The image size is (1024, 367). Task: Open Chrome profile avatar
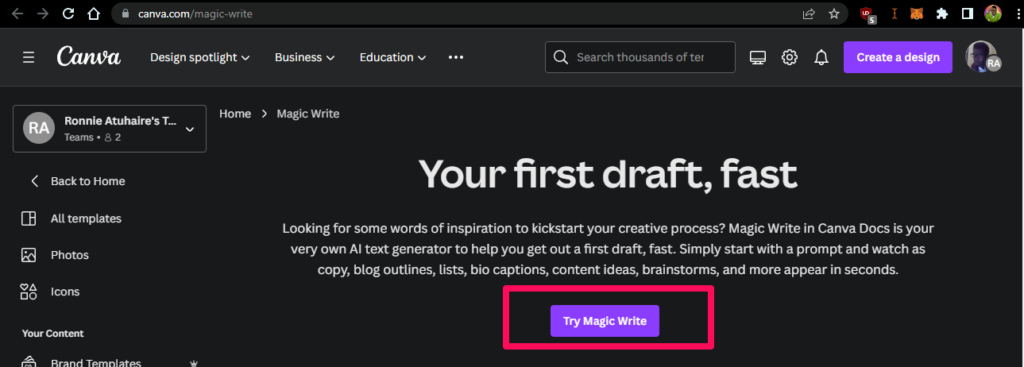993,14
